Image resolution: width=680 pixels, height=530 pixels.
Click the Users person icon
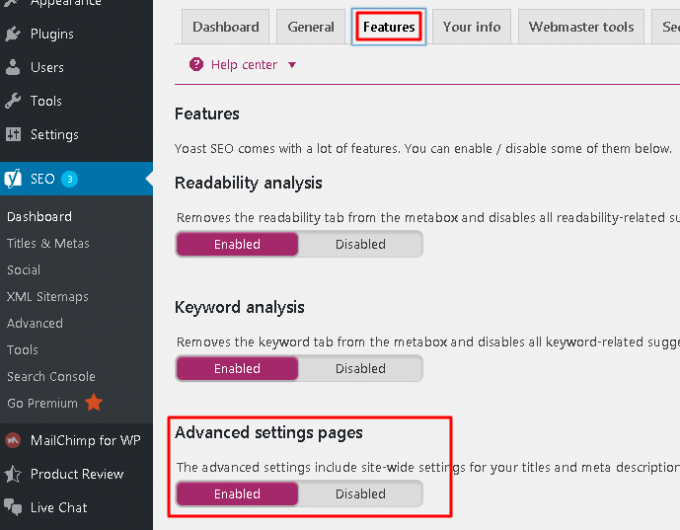pyautogui.click(x=13, y=67)
